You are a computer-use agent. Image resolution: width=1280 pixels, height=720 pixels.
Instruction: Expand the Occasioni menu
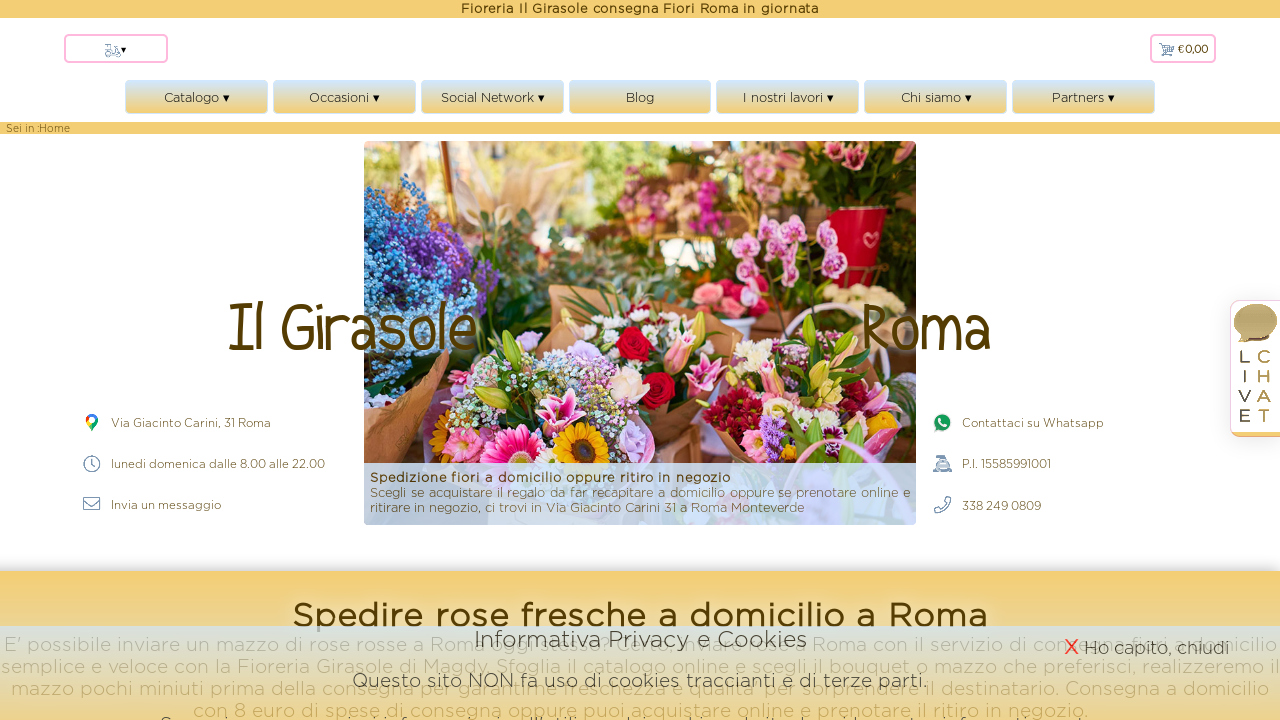[x=344, y=97]
